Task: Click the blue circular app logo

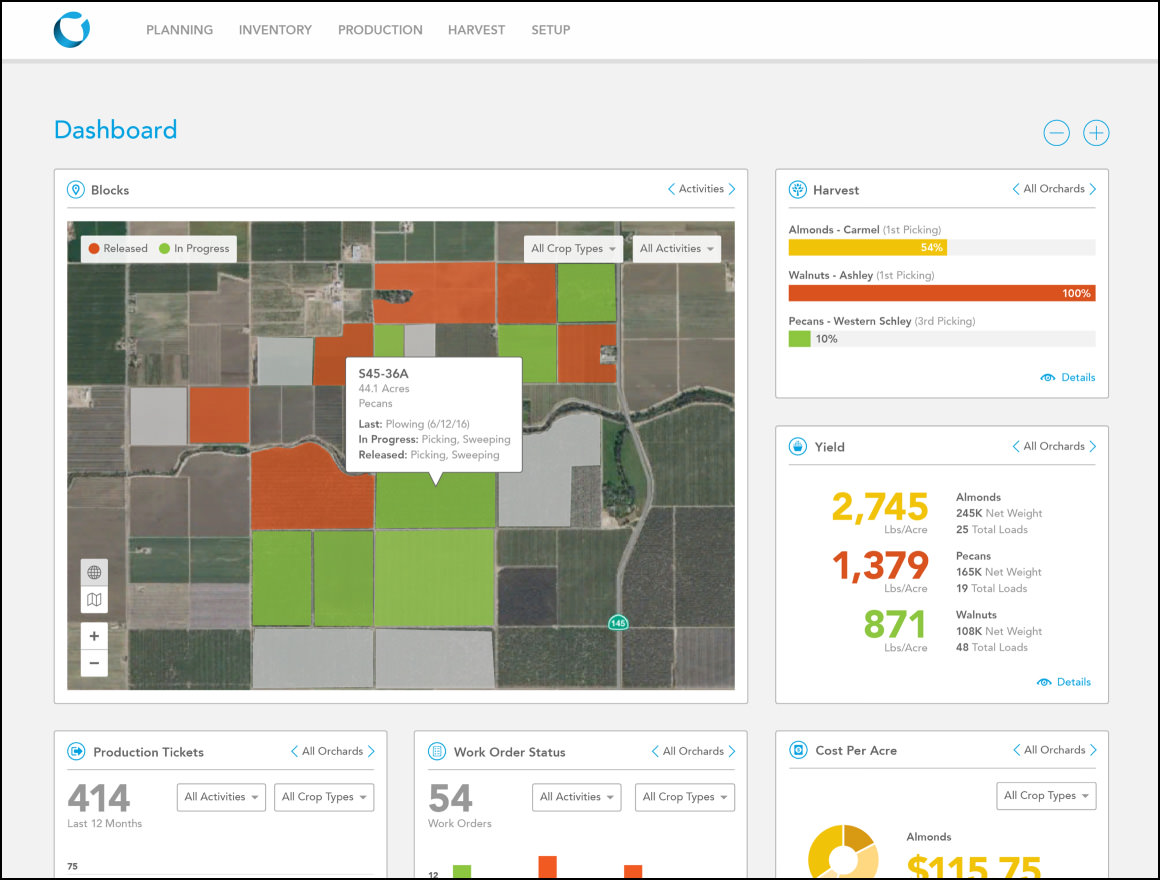Action: click(72, 29)
